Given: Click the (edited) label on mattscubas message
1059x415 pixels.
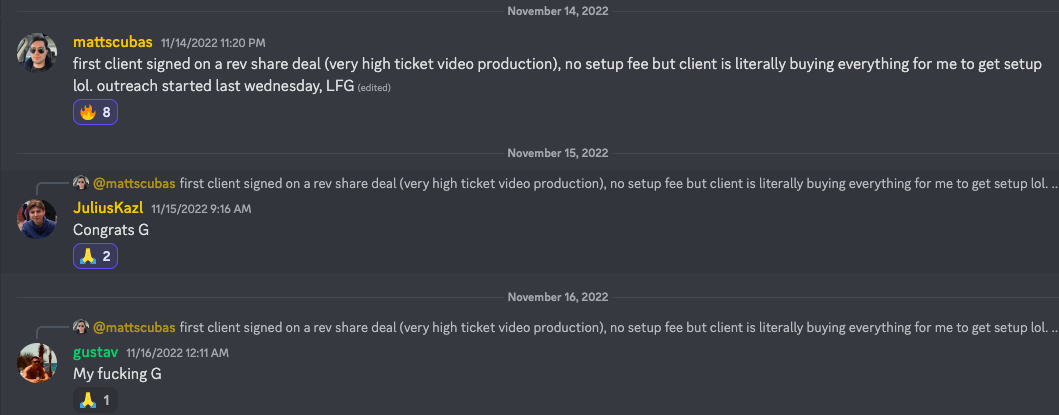Looking at the screenshot, I should (374, 88).
